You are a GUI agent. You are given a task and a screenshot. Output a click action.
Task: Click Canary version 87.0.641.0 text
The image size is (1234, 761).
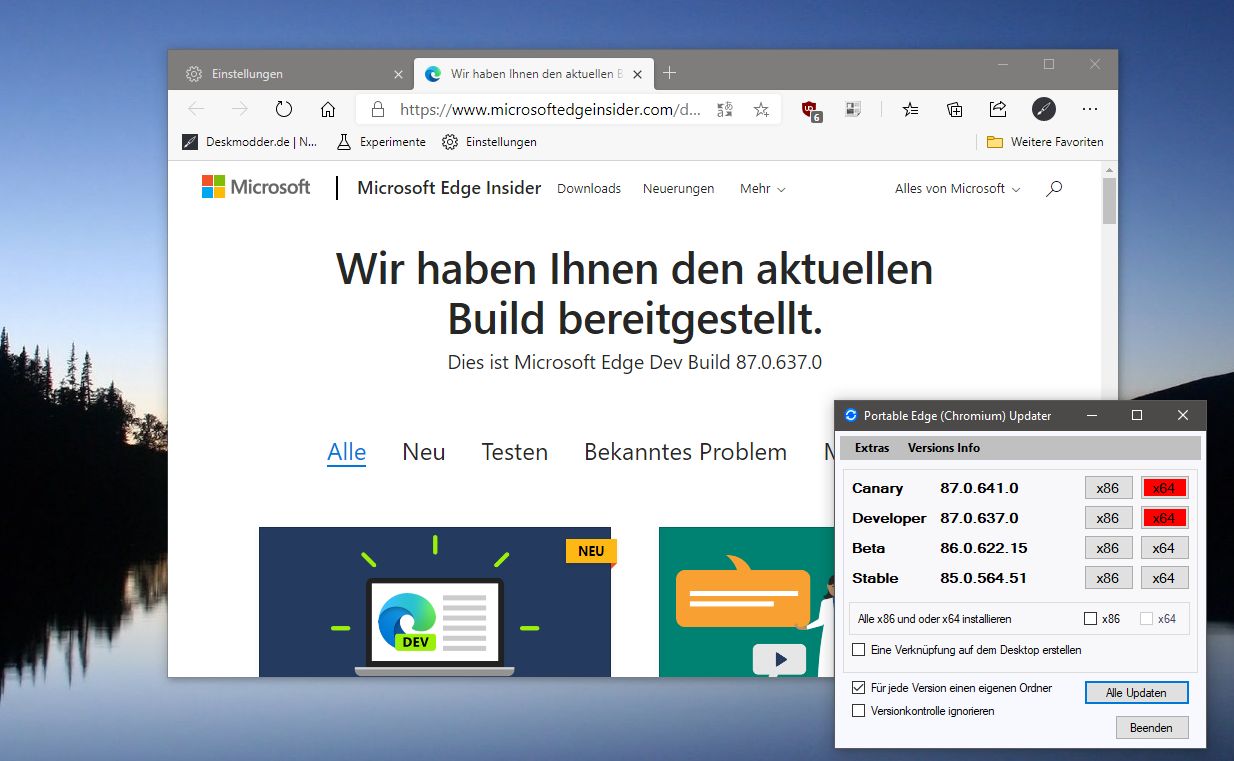979,488
